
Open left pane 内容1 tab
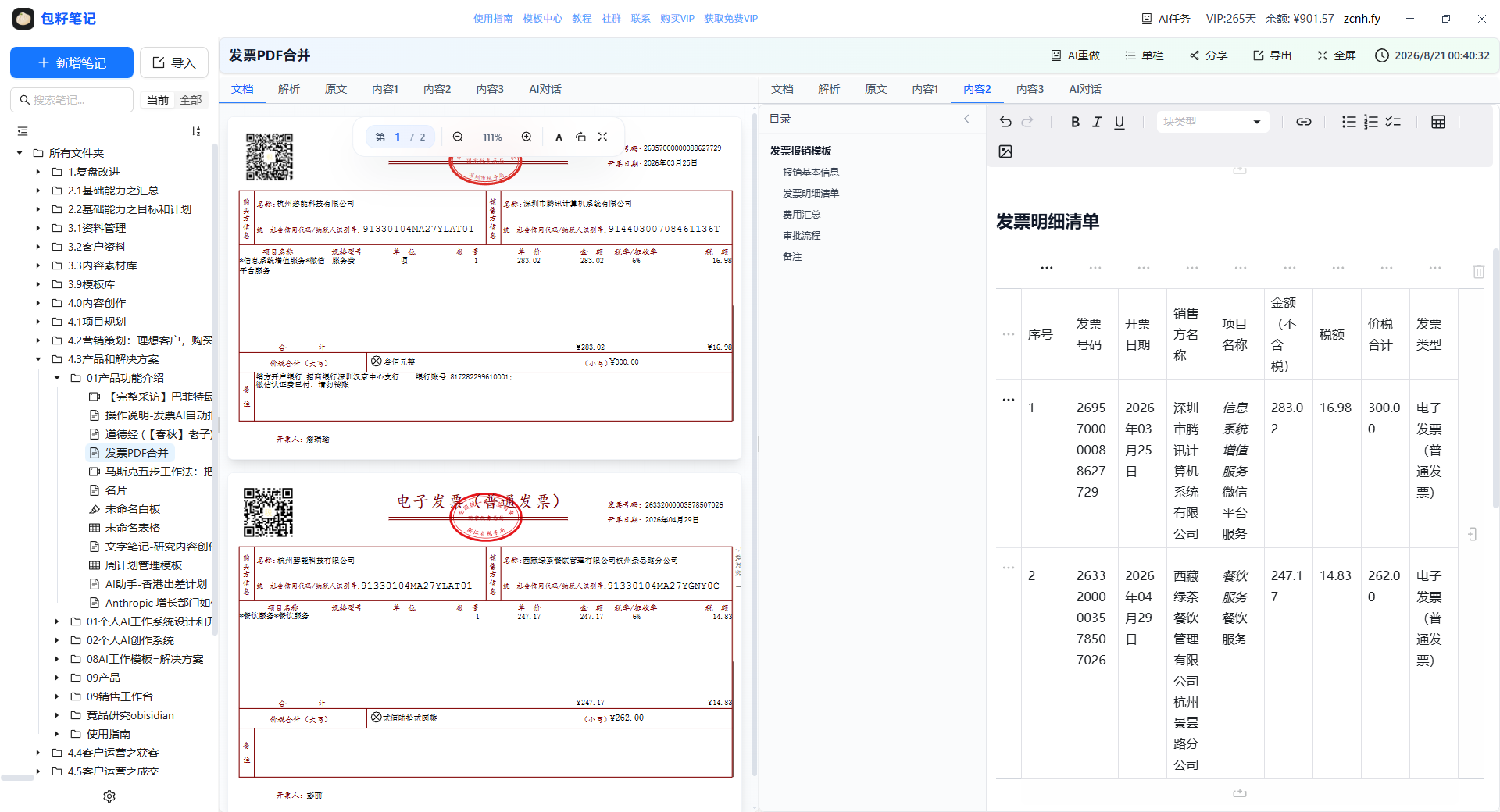[x=385, y=89]
